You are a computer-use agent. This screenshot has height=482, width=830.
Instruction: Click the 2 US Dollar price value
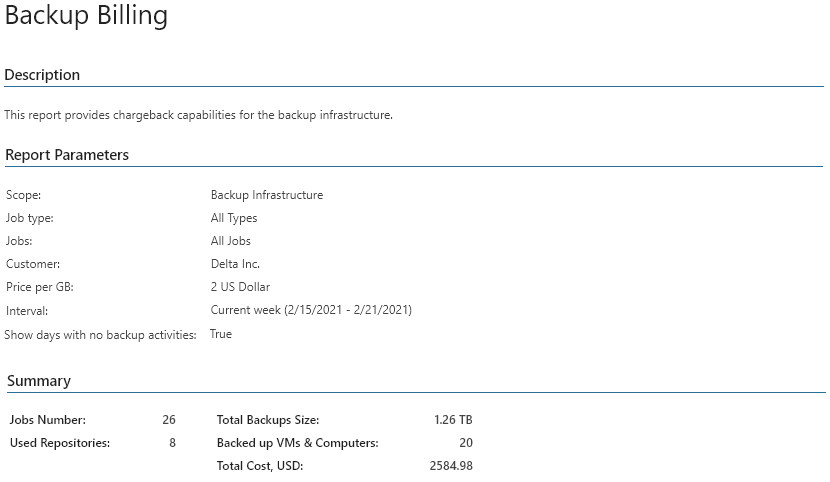[x=240, y=287]
